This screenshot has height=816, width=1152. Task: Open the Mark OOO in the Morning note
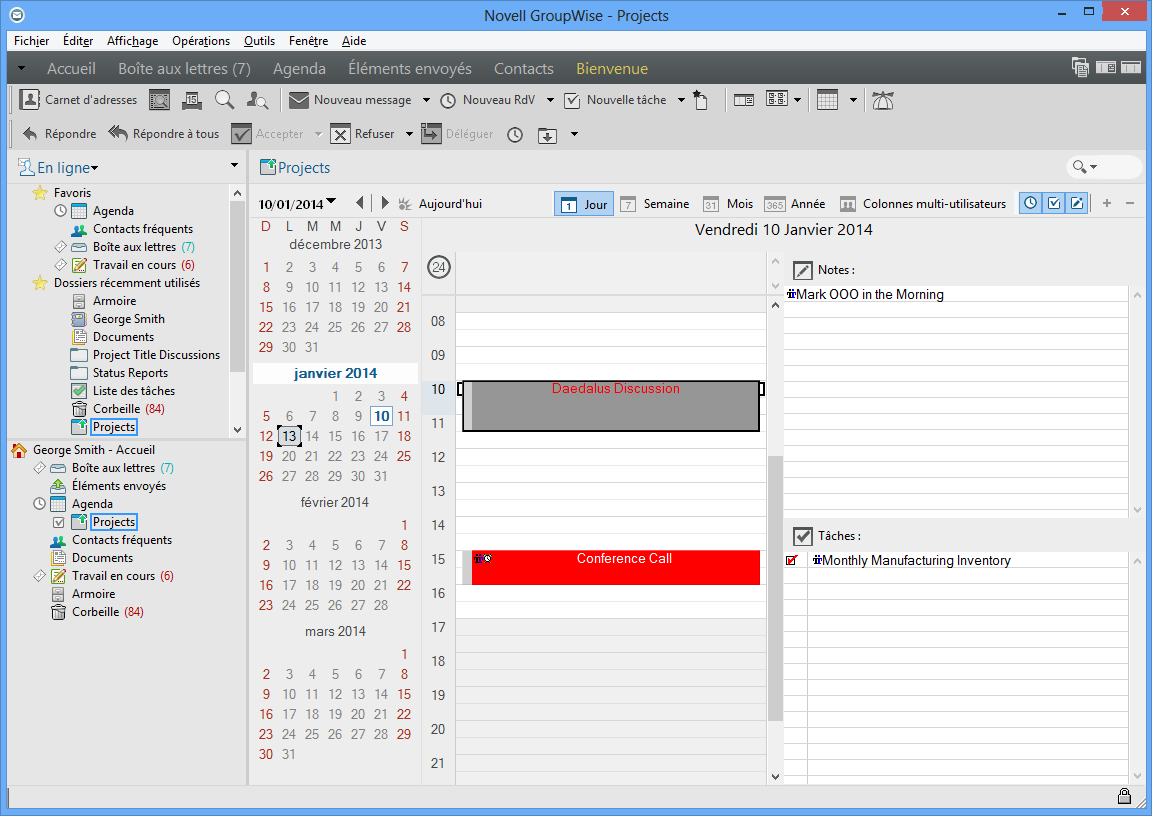click(x=870, y=295)
